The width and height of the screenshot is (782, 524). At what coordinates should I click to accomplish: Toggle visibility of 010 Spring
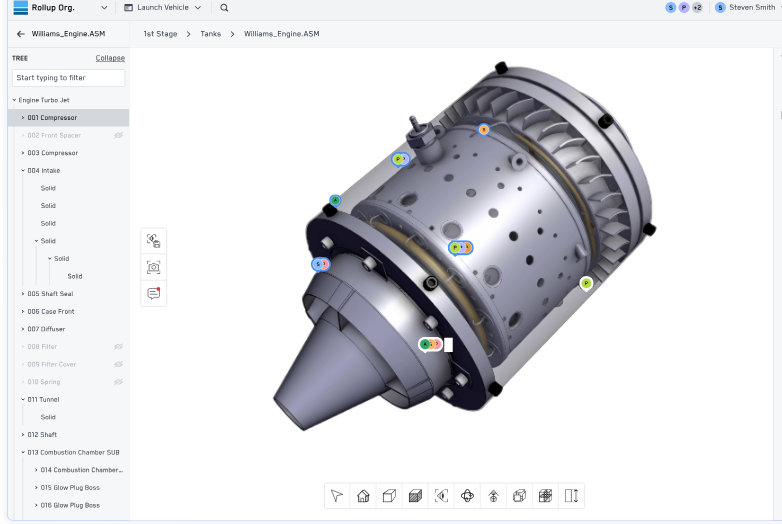(x=118, y=382)
